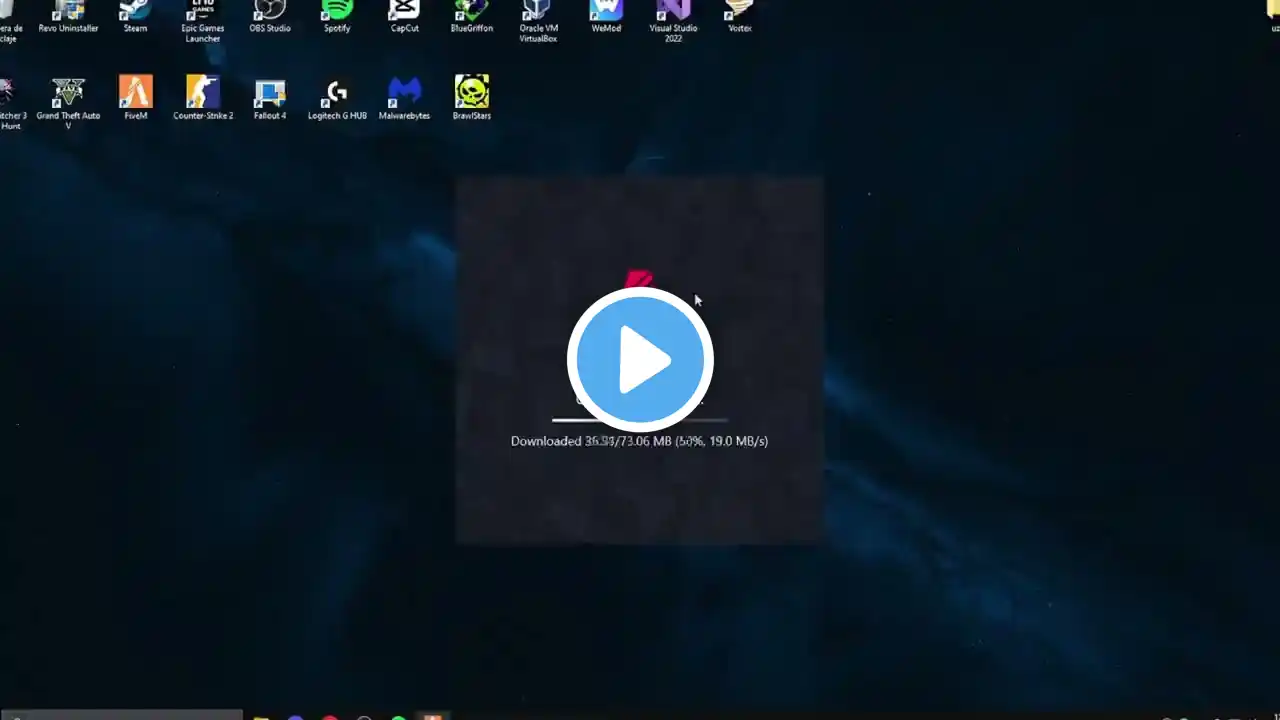
Task: Select the Vortex desktop shortcut
Action: click(740, 17)
